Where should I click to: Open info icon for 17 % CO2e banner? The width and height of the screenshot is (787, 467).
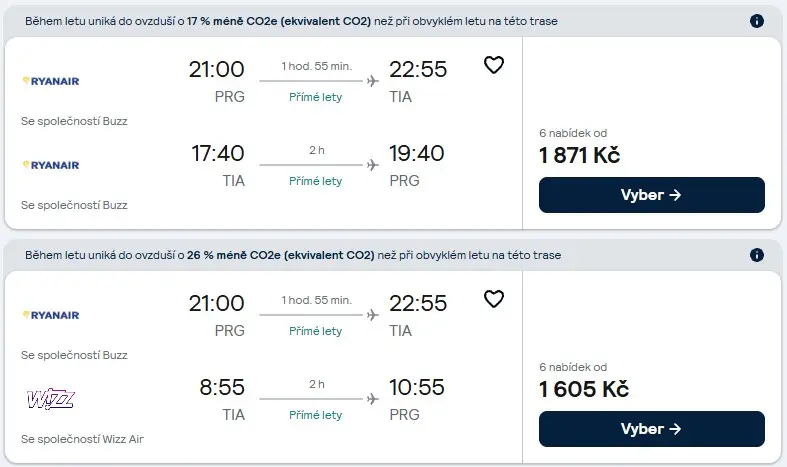click(x=756, y=21)
